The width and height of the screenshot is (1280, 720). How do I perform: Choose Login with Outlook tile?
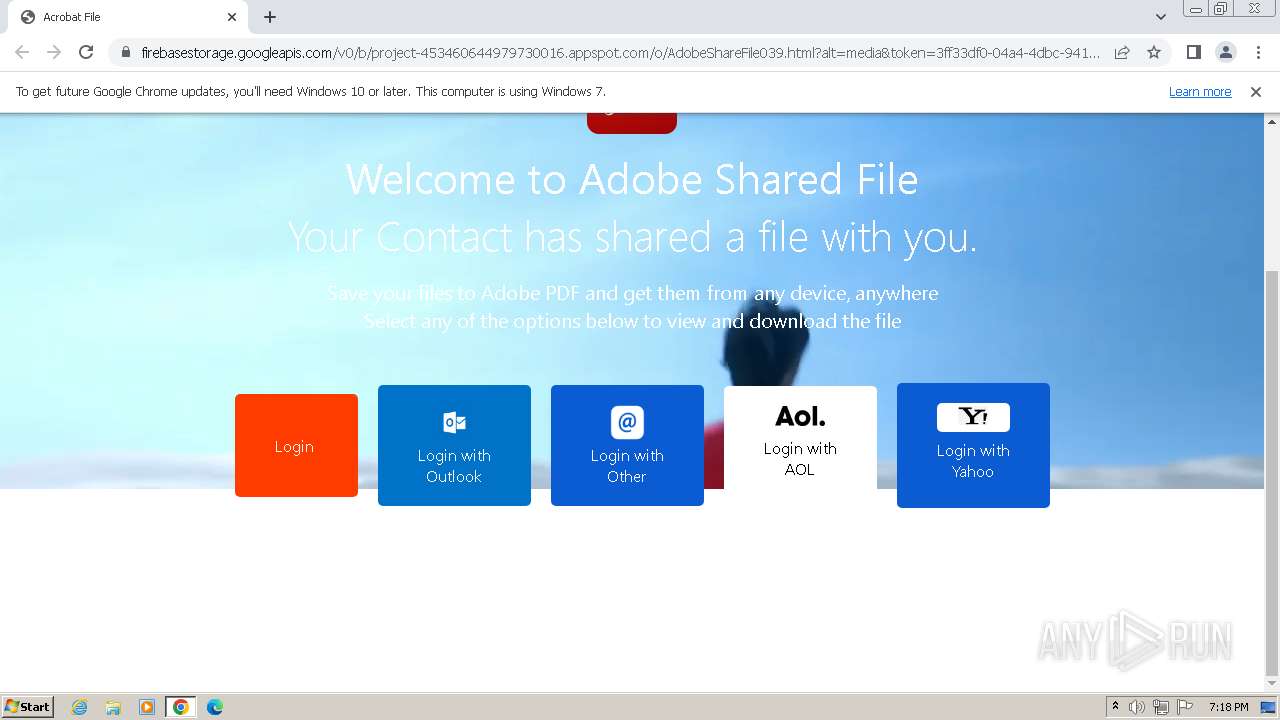[454, 445]
